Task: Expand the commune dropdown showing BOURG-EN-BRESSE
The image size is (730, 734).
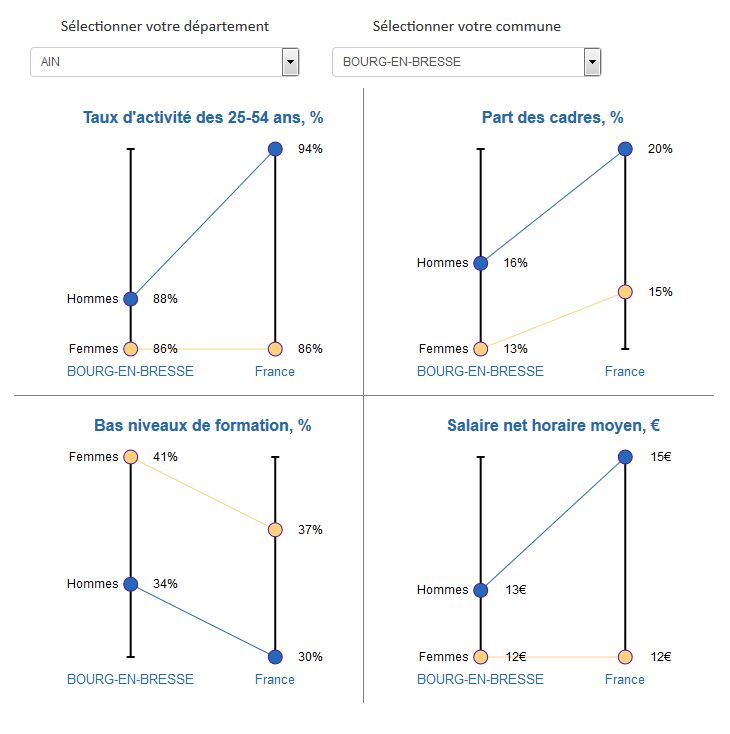Action: (x=466, y=62)
